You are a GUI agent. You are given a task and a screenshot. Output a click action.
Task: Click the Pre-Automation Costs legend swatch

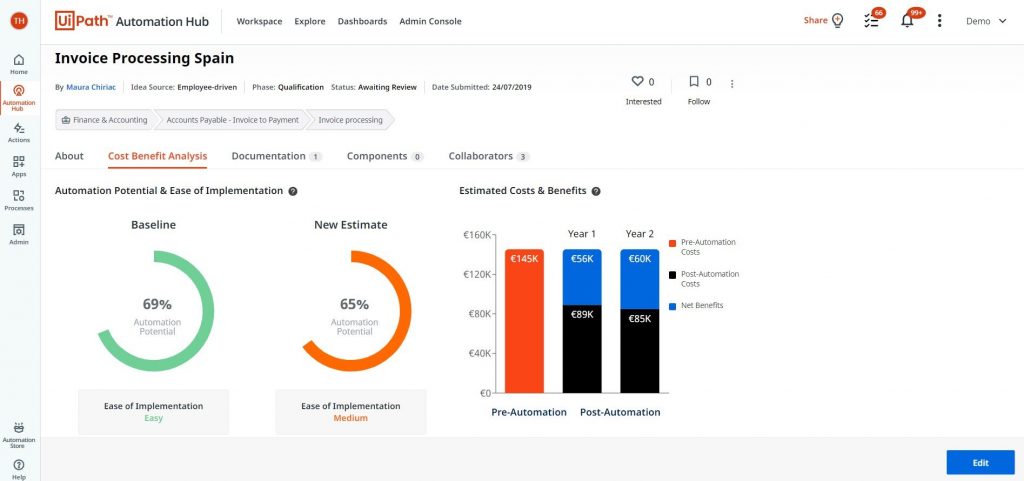point(673,243)
